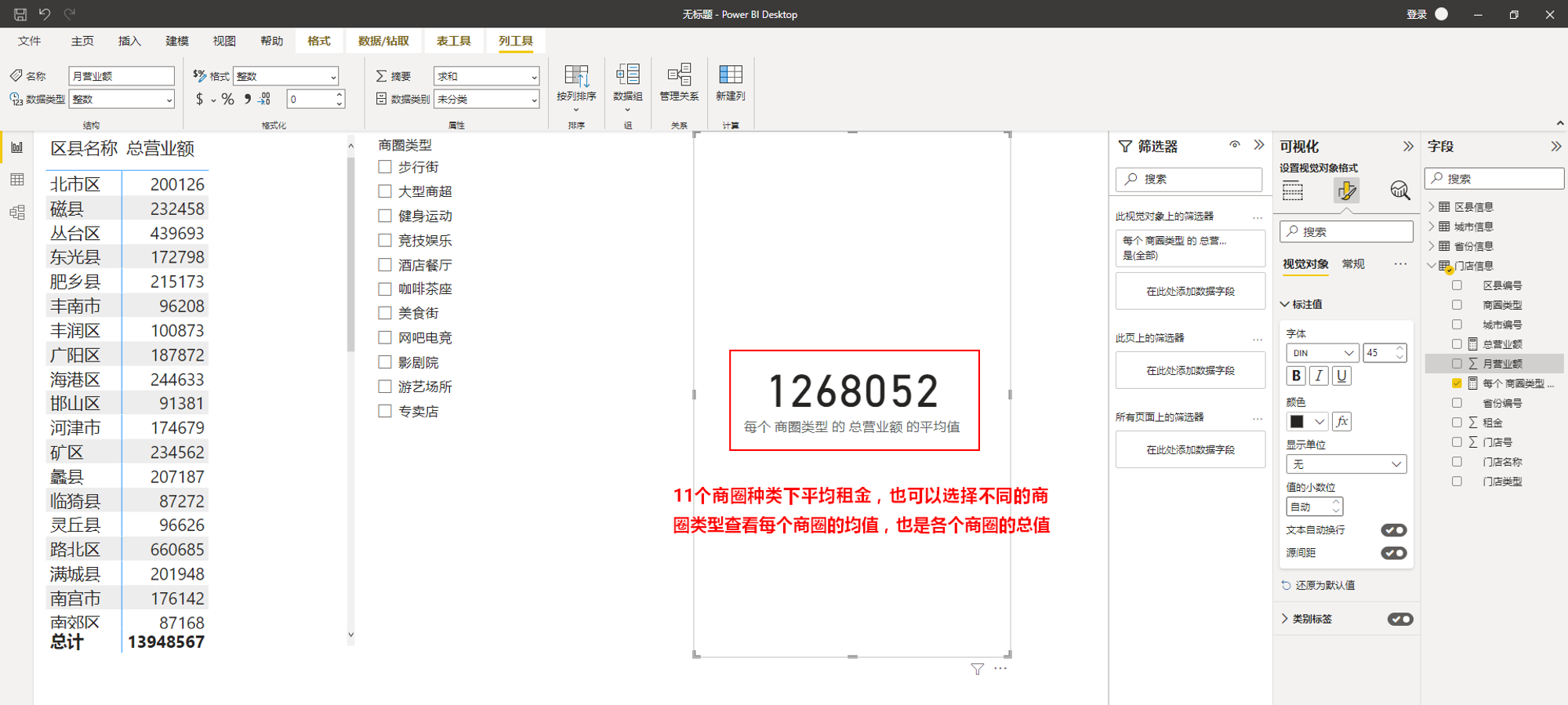Viewport: 1568px width, 705px height.
Task: Add data field to visual-level filters
Action: (x=1190, y=291)
